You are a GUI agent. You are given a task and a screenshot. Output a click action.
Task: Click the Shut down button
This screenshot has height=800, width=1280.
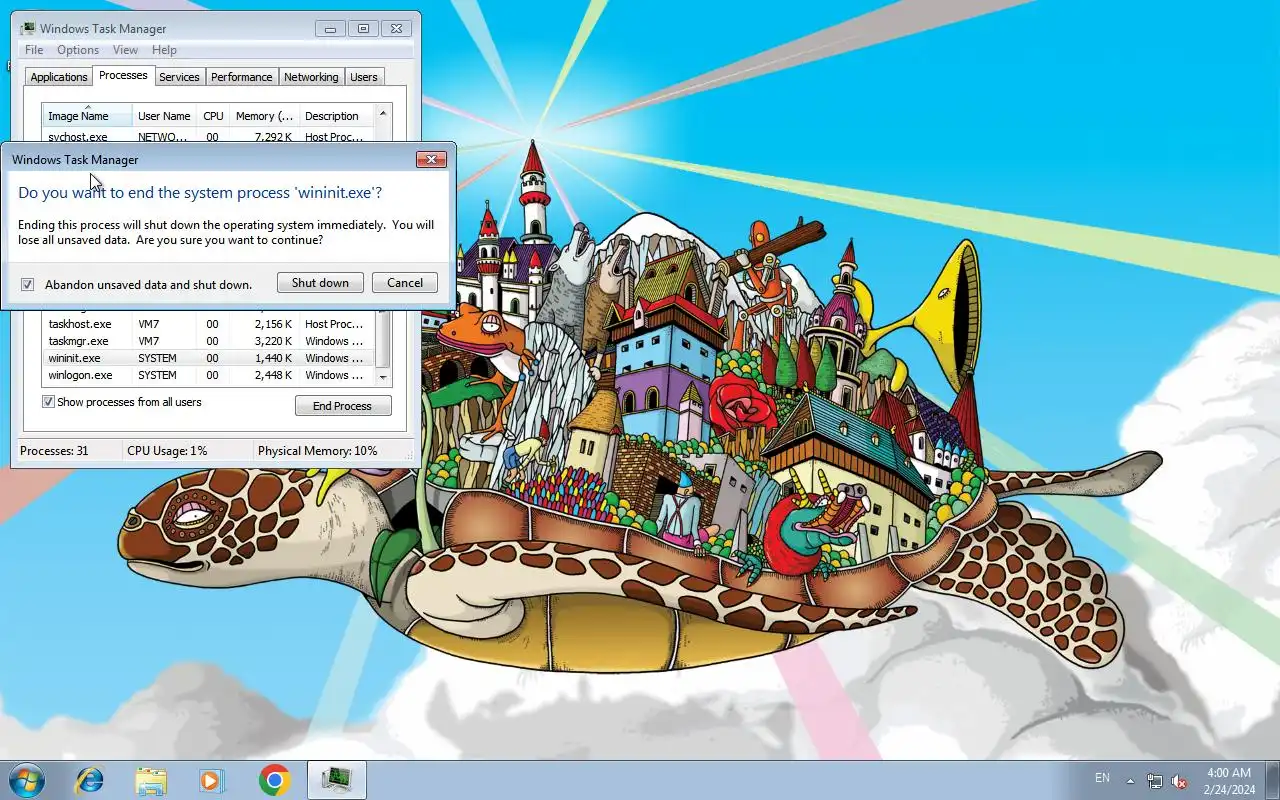point(320,283)
